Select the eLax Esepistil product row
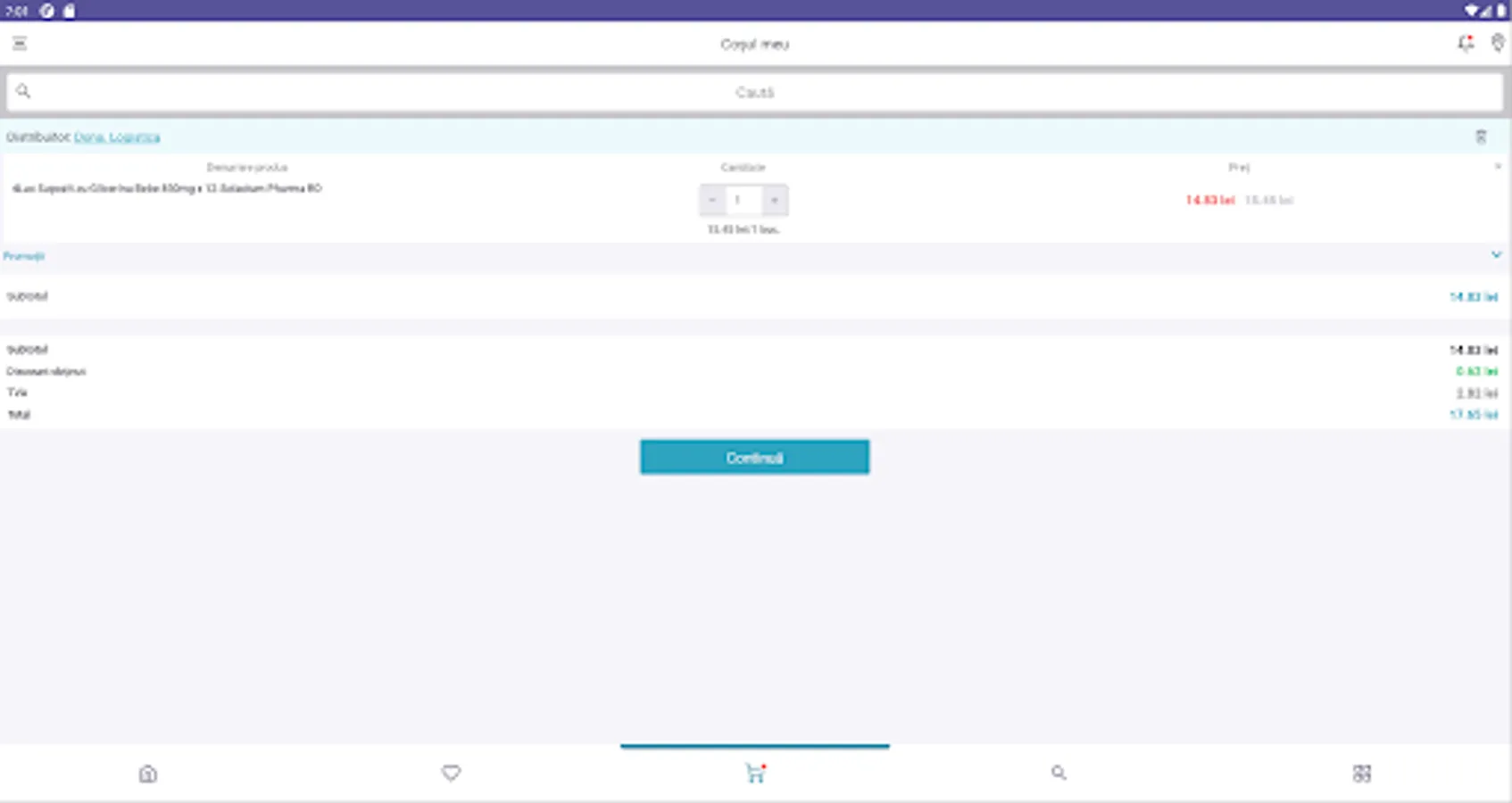The width and height of the screenshot is (1512, 803). click(168, 188)
